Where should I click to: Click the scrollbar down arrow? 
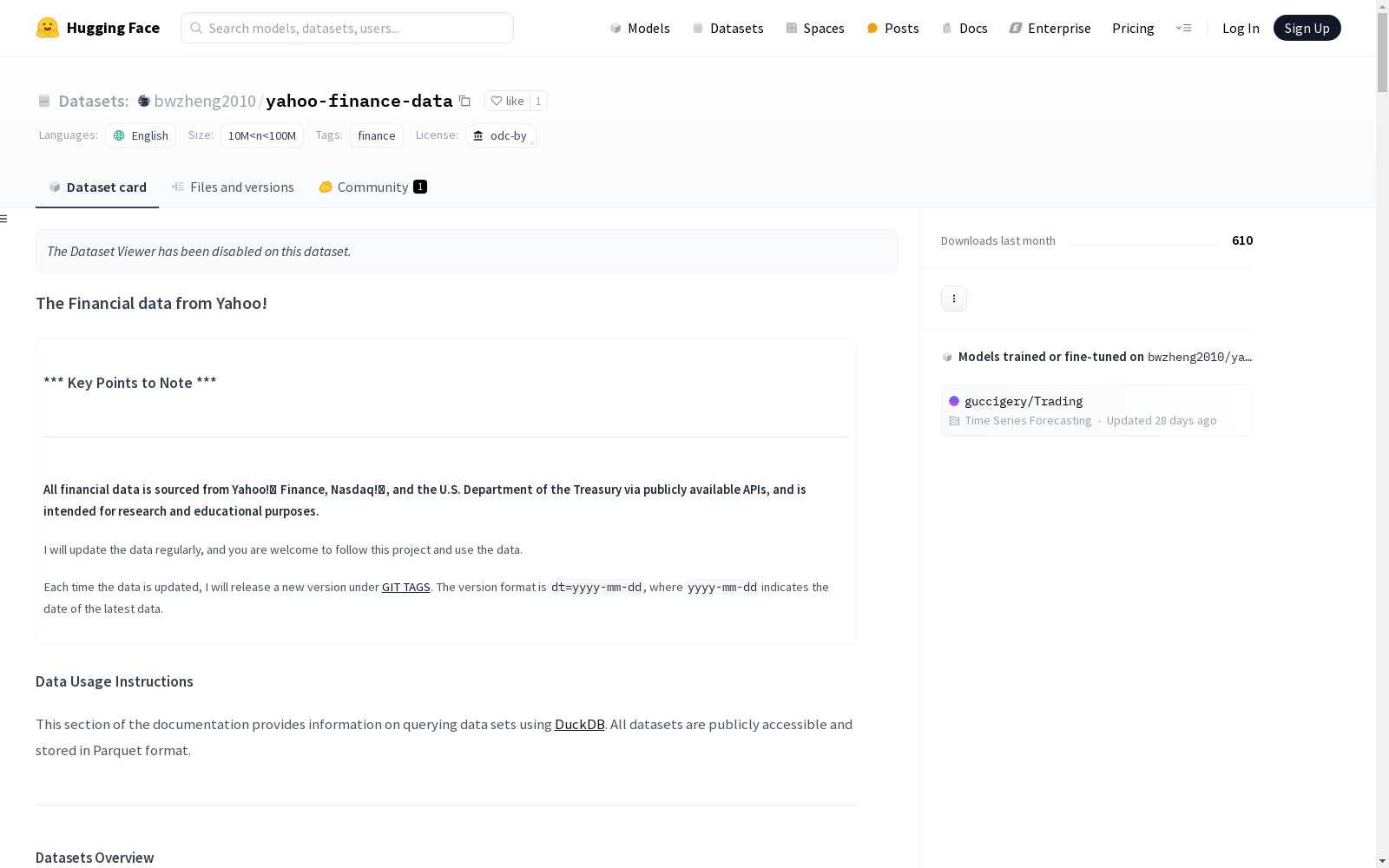pos(1382,861)
